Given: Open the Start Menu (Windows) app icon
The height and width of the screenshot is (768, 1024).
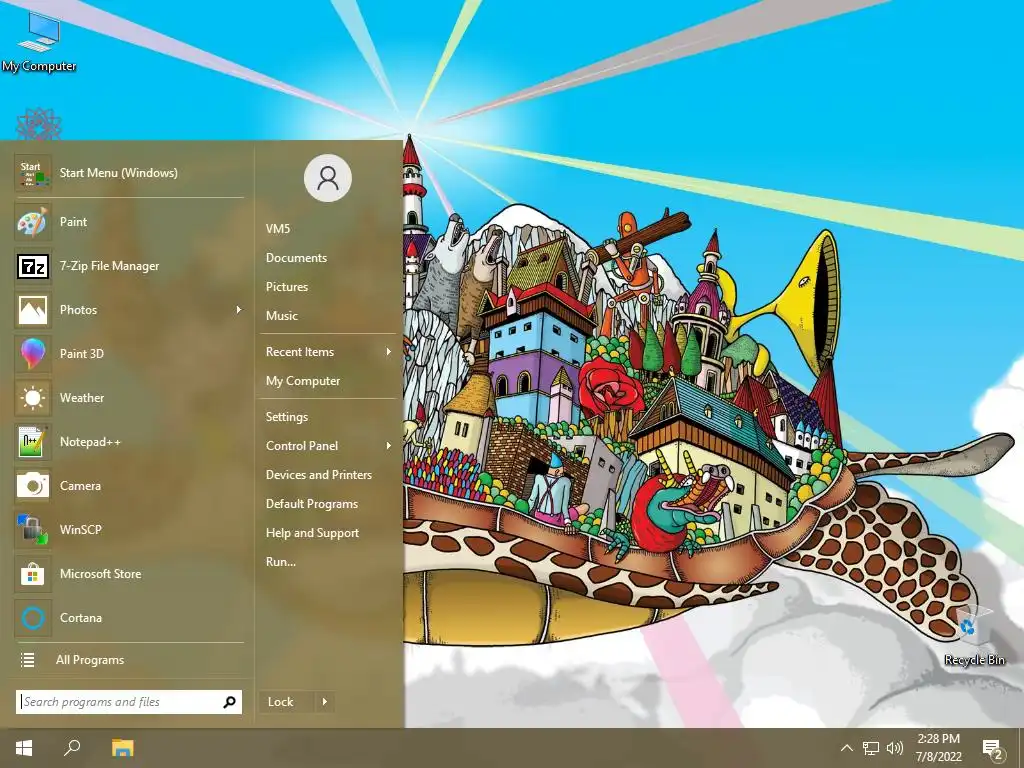Looking at the screenshot, I should pyautogui.click(x=33, y=173).
